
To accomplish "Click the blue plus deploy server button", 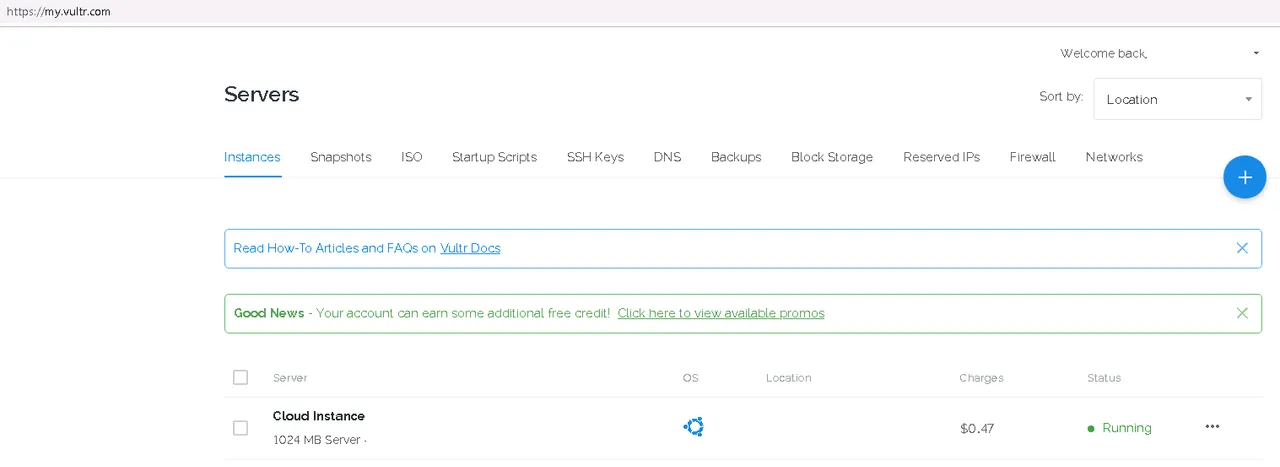I will pos(1244,177).
